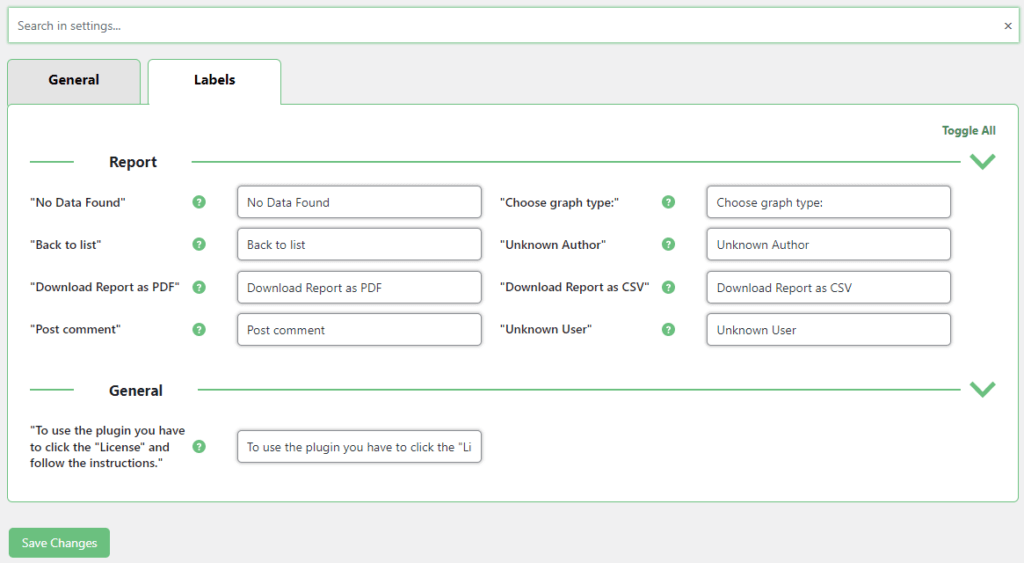This screenshot has width=1024, height=563.
Task: Collapse the General section chevron
Action: (982, 390)
